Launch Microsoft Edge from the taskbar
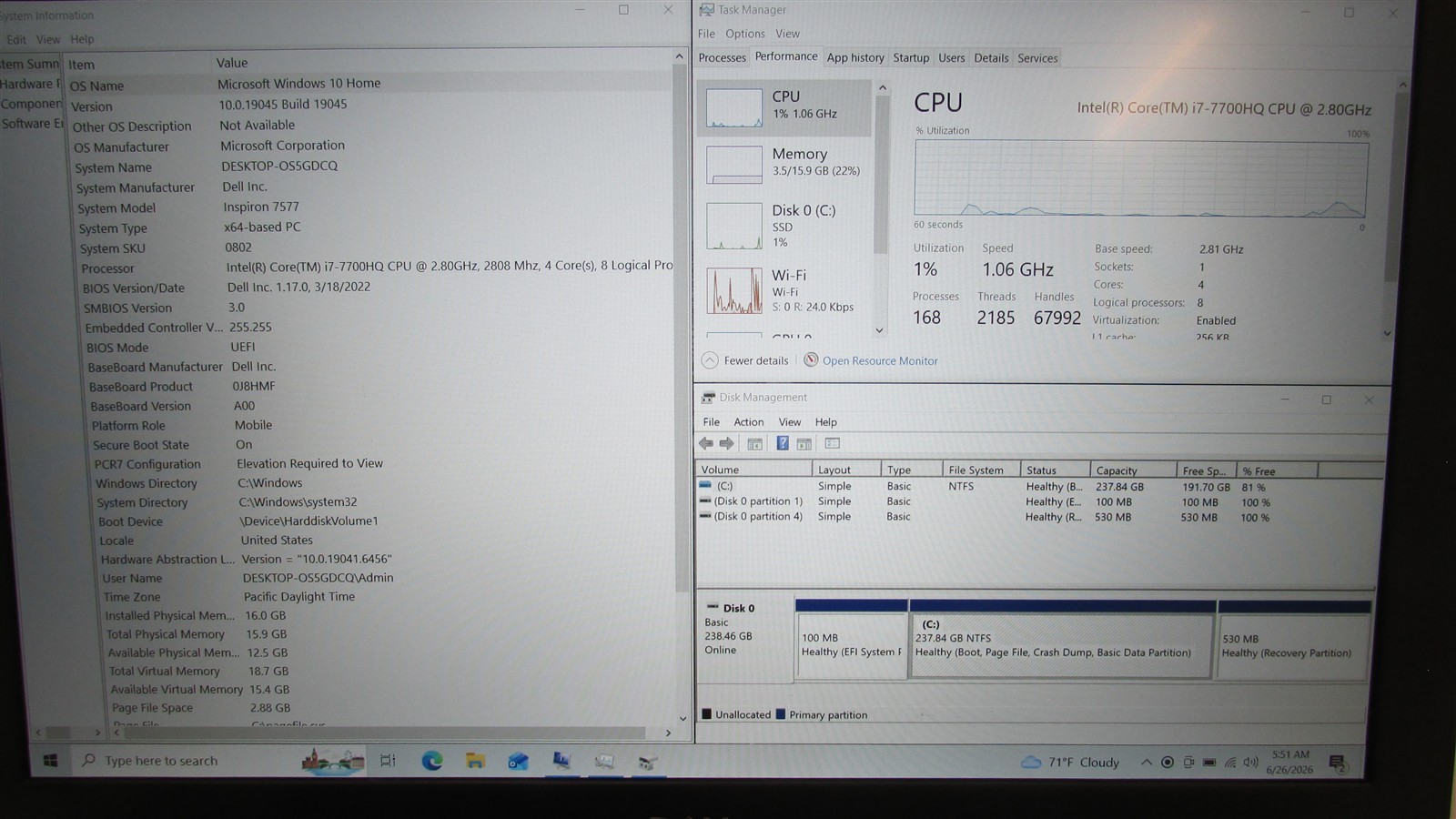Image resolution: width=1456 pixels, height=819 pixels. [x=431, y=761]
